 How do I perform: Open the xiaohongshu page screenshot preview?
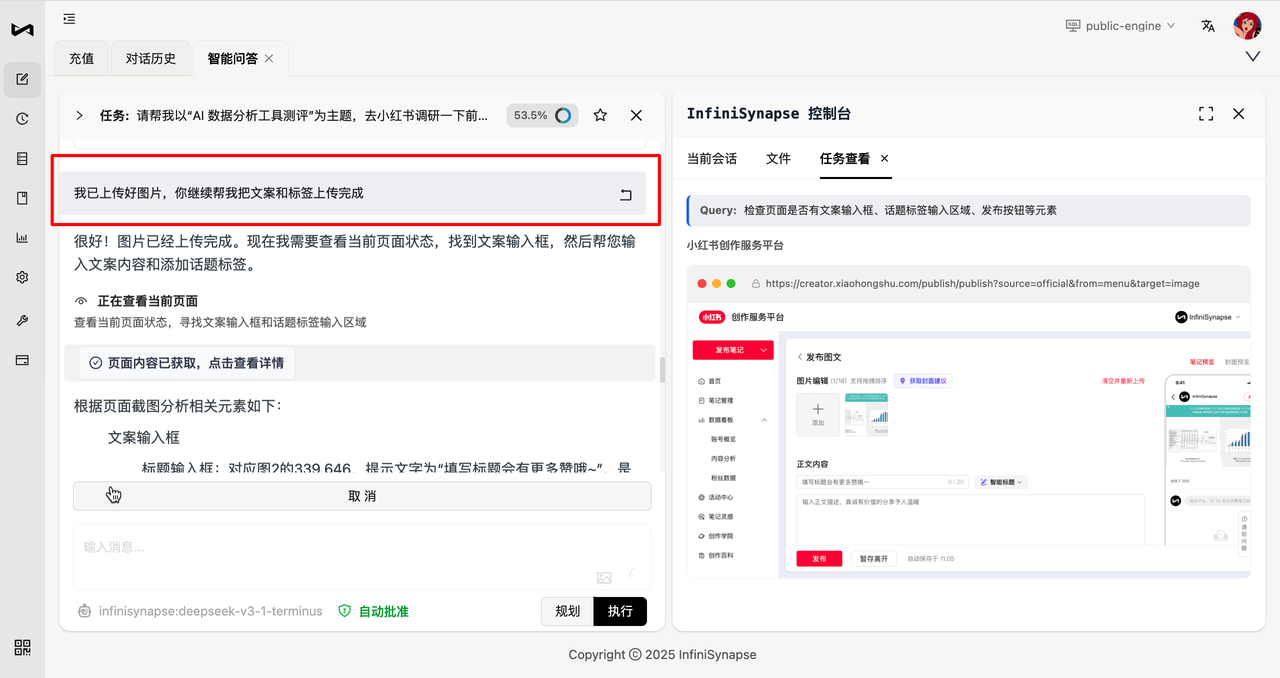[x=968, y=422]
